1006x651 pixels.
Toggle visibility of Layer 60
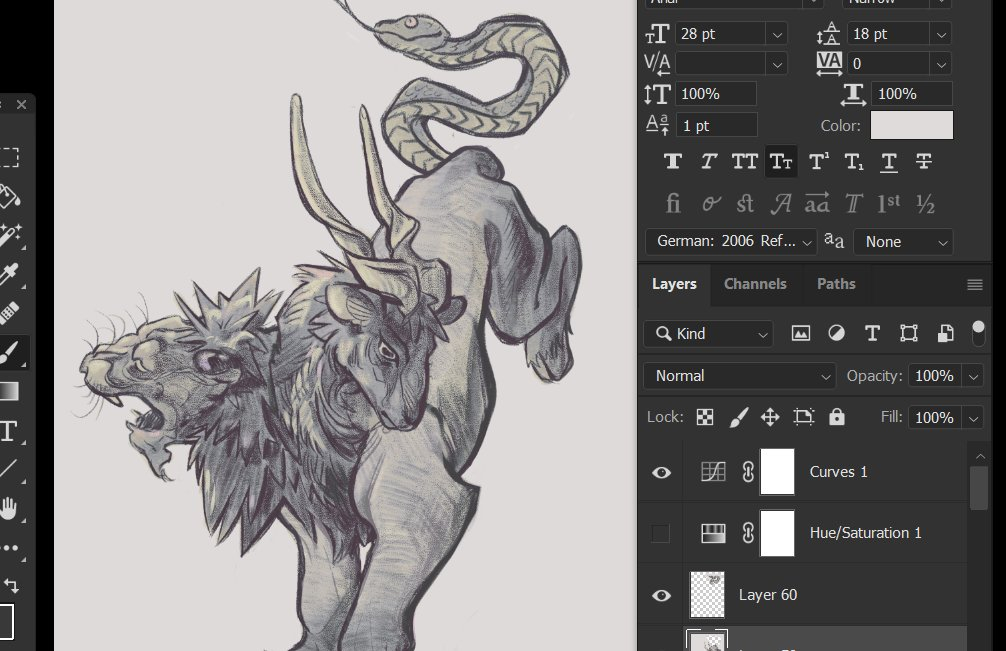coord(661,596)
